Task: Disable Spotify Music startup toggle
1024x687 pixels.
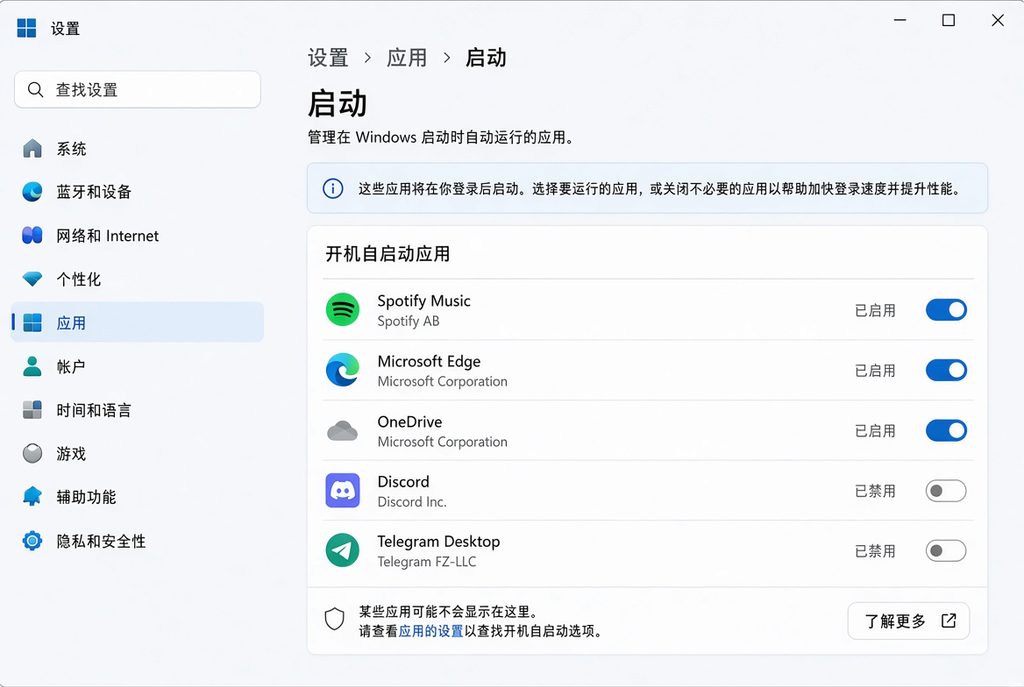Action: tap(946, 310)
